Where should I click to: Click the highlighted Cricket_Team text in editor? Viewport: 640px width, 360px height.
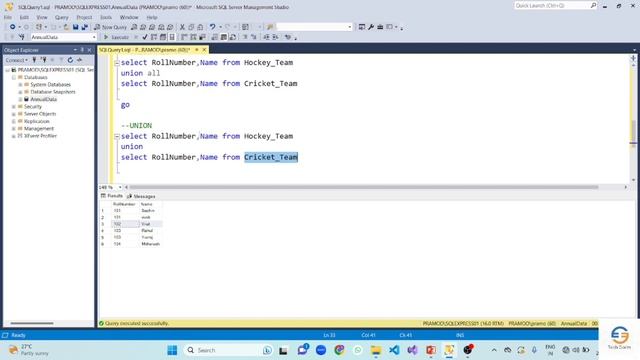point(271,157)
